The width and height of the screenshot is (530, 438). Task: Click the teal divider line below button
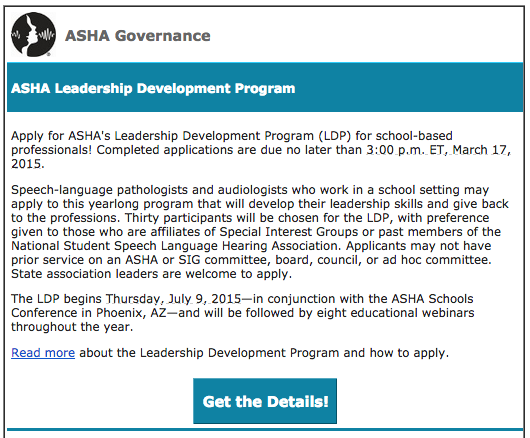coord(265,430)
